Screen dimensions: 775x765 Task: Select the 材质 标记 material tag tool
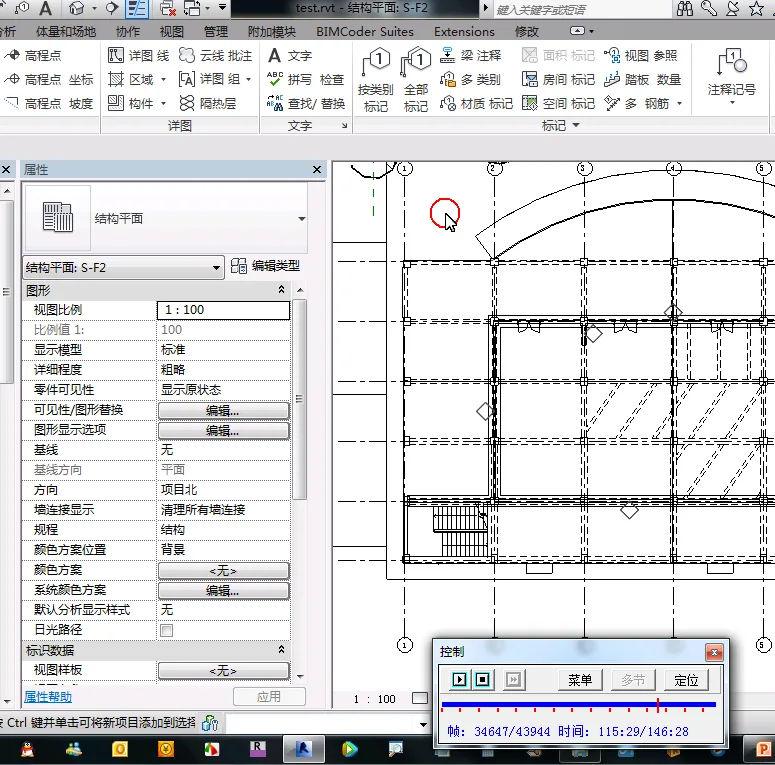(x=476, y=103)
